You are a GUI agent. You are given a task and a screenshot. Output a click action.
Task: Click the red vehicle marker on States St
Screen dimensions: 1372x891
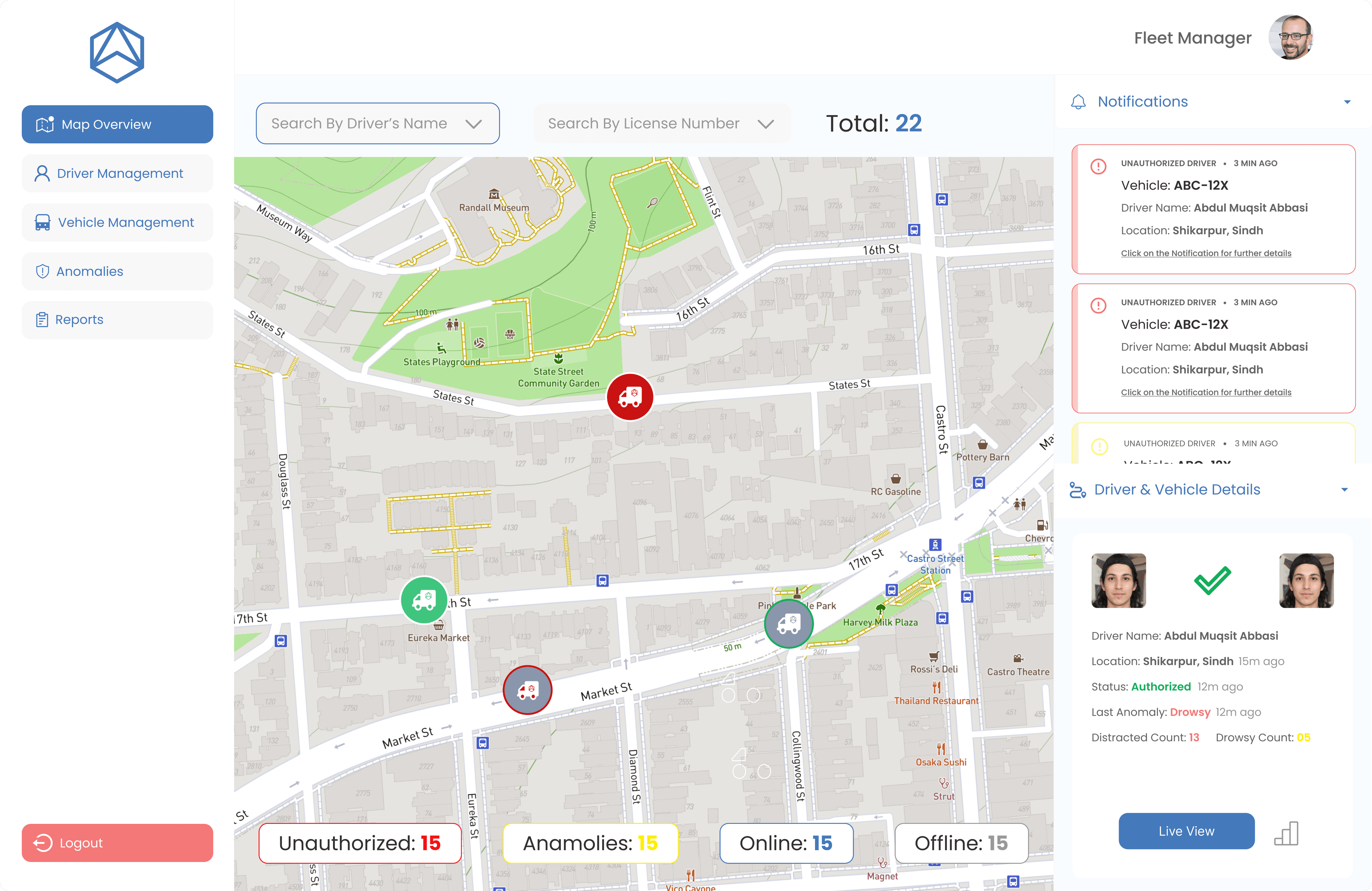630,397
